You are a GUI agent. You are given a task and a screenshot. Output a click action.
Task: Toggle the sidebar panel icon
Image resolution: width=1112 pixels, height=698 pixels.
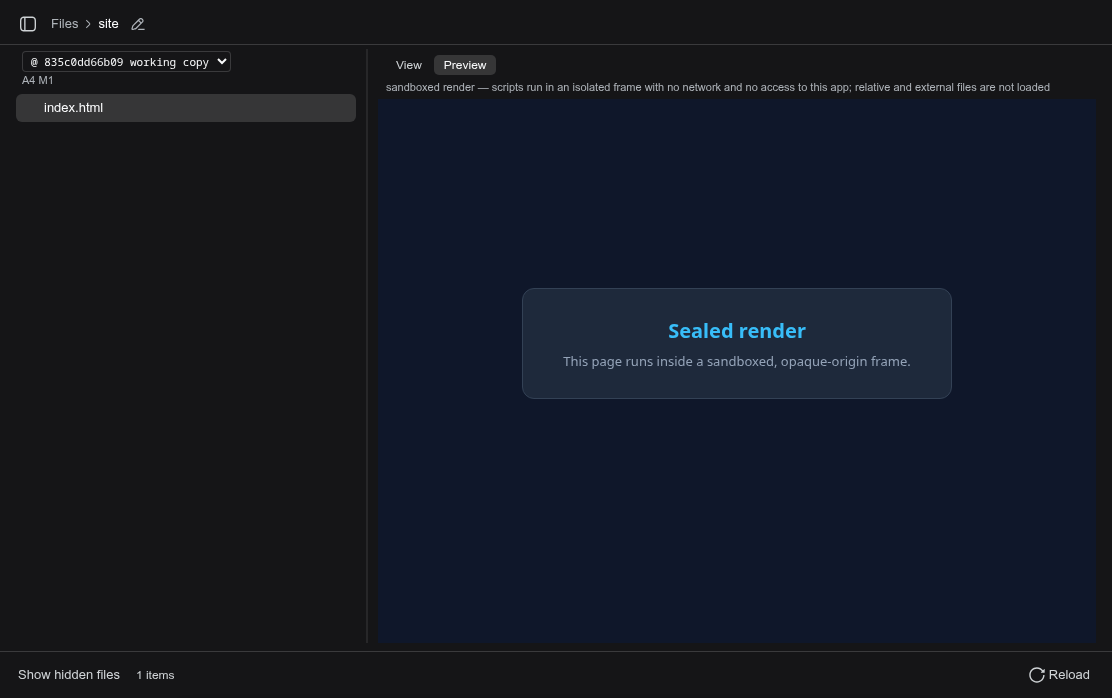(x=28, y=24)
